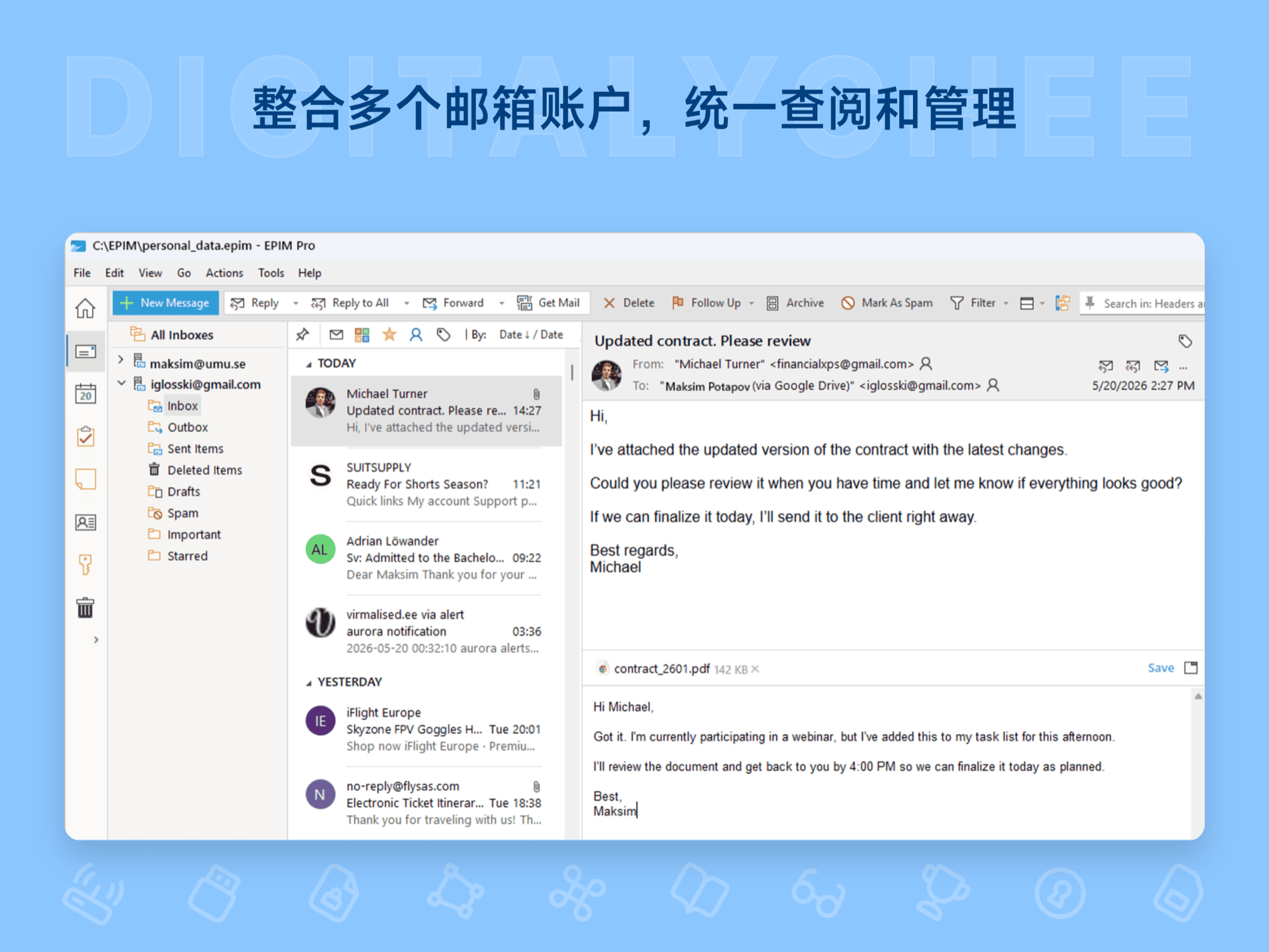Toggle the tag filter in message list
The width and height of the screenshot is (1269, 952).
click(444, 334)
